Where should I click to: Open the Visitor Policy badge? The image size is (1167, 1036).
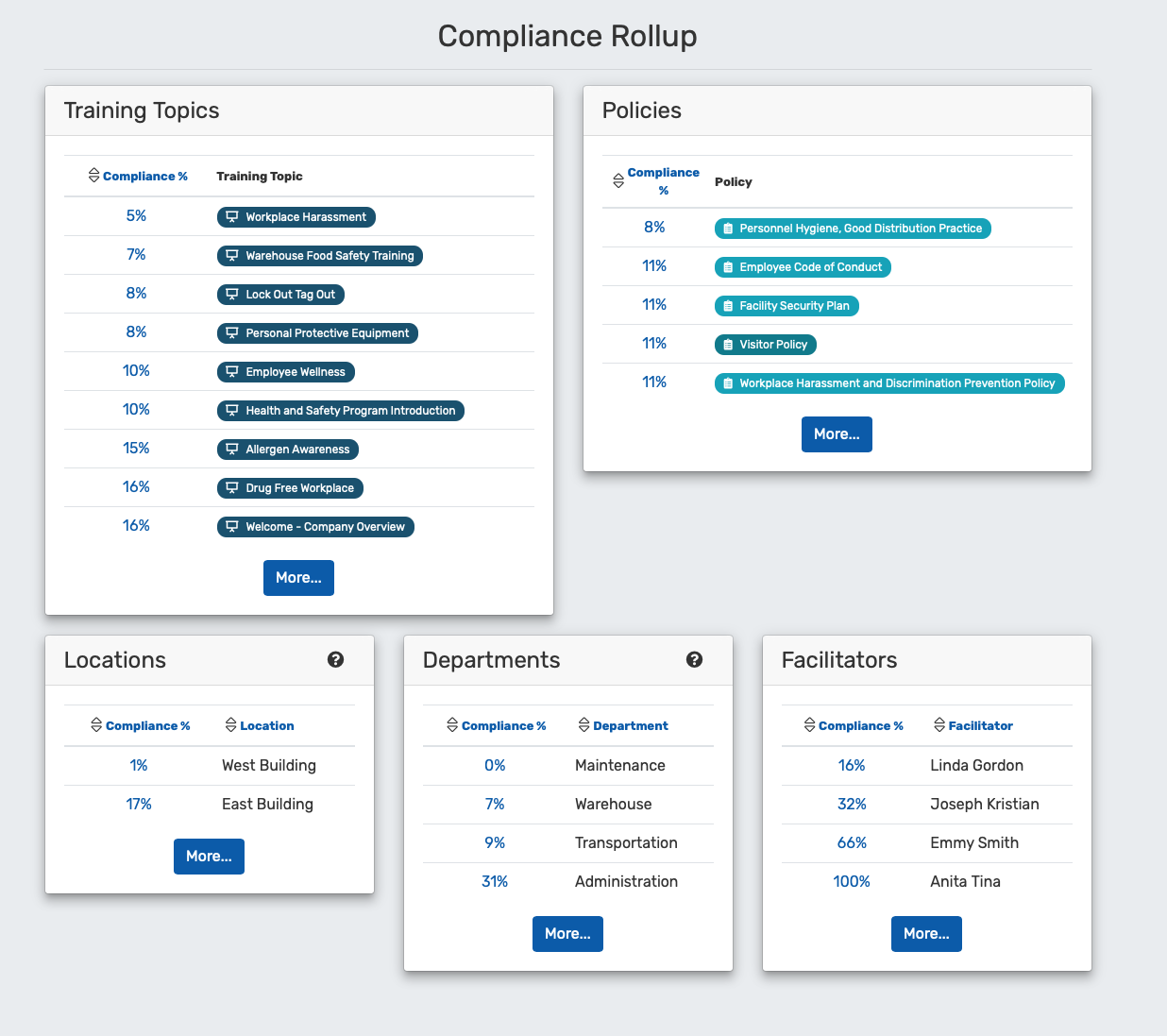[x=765, y=345]
